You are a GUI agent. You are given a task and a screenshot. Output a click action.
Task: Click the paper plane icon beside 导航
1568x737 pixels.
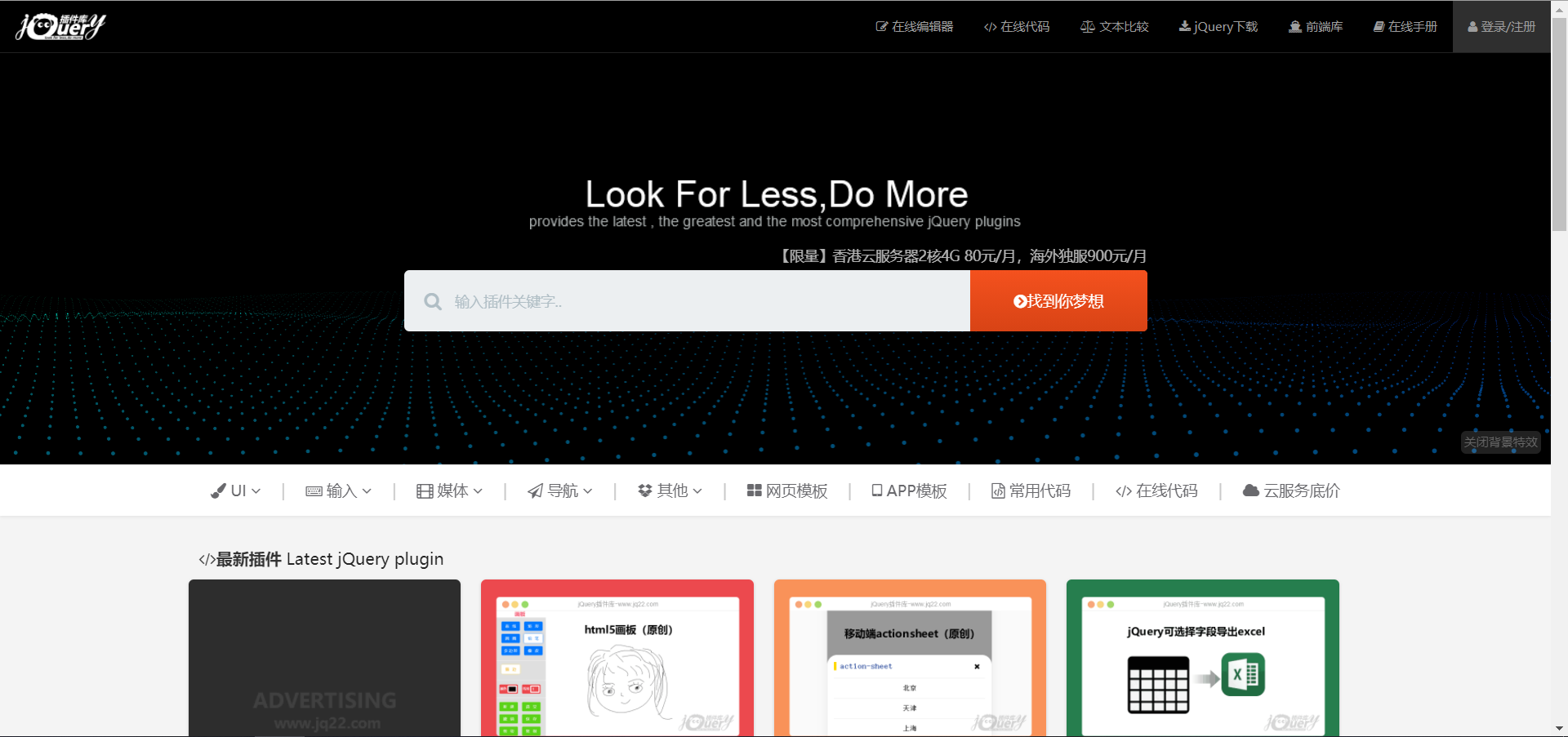[535, 491]
